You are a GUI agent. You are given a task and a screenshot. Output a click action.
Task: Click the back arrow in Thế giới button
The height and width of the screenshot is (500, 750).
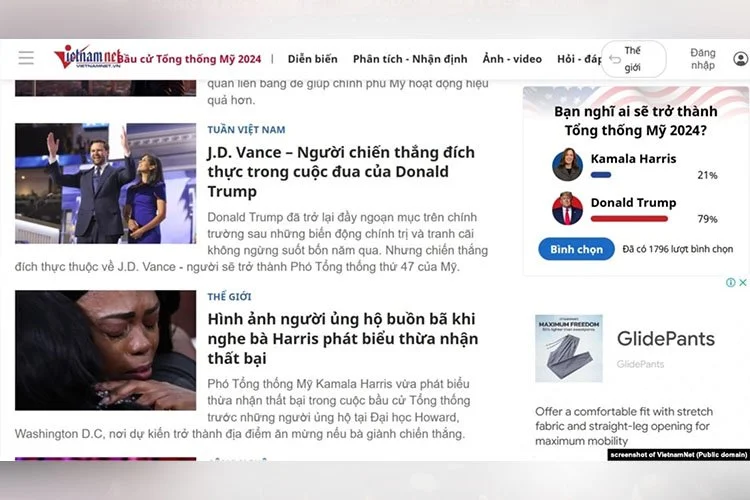click(615, 59)
